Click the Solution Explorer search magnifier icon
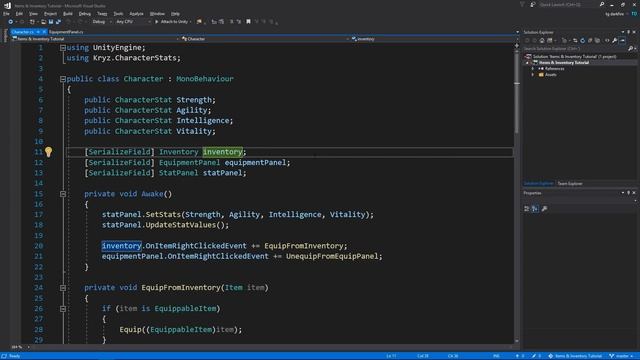Viewport: 640px width, 360px height. coord(631,49)
